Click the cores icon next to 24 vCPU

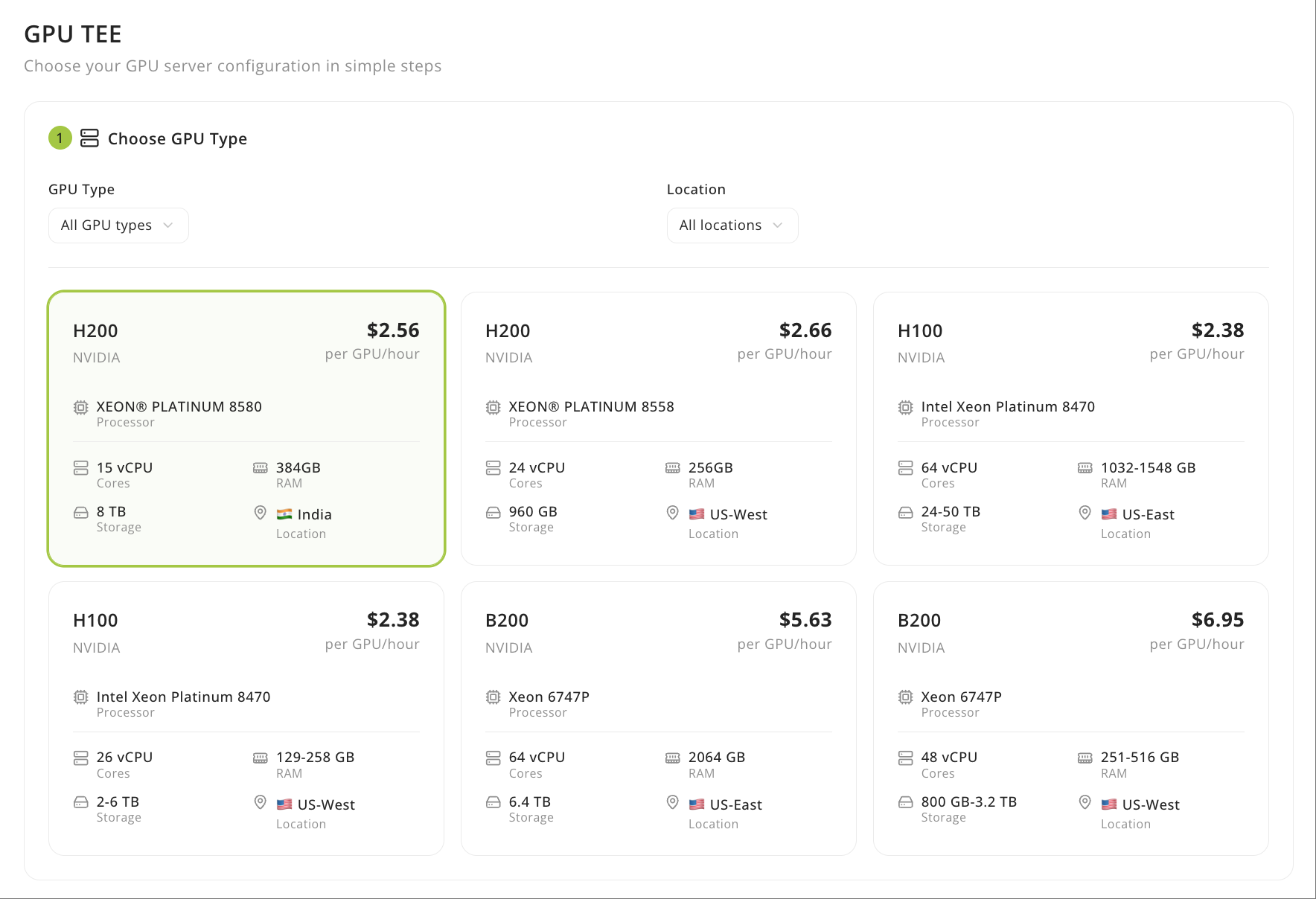coord(493,468)
